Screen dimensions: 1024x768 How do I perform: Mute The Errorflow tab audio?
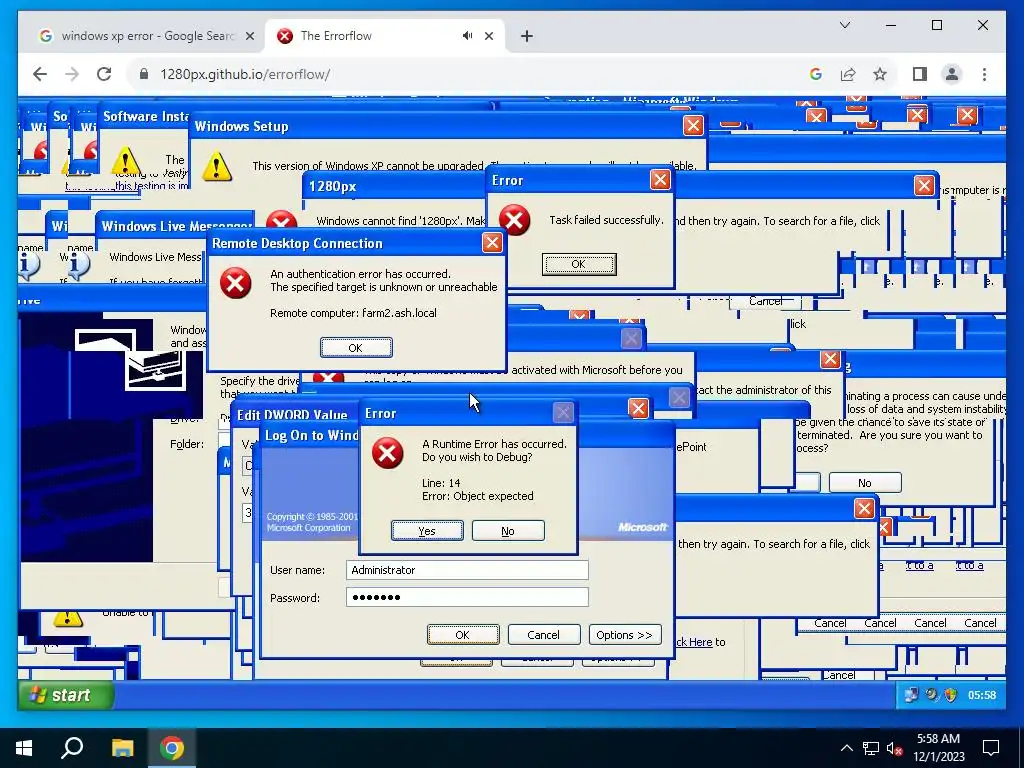coord(468,36)
